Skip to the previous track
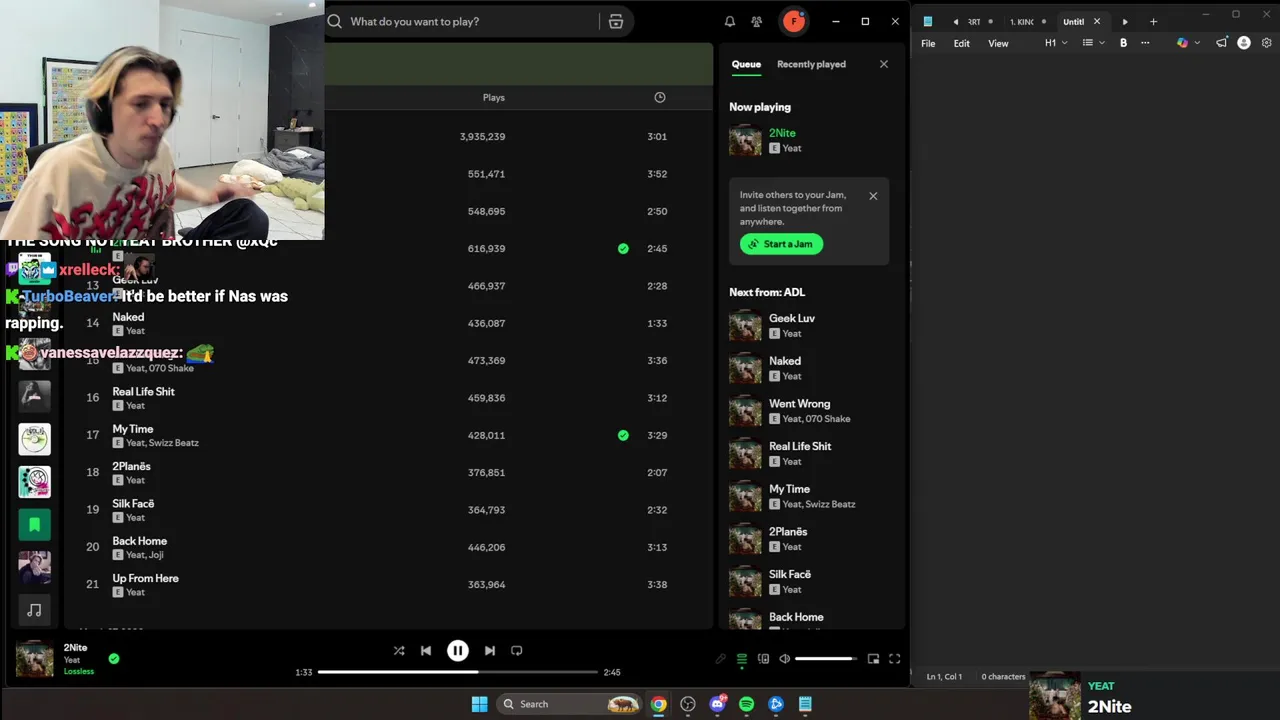This screenshot has width=1280, height=720. click(x=426, y=650)
